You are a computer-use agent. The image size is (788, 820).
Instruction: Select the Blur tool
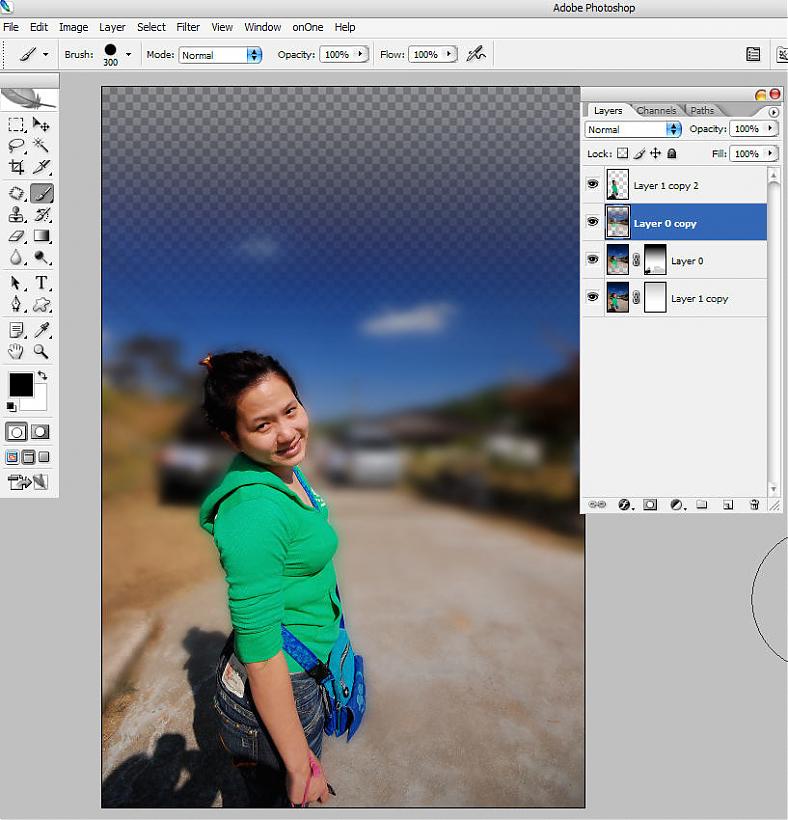(16, 257)
